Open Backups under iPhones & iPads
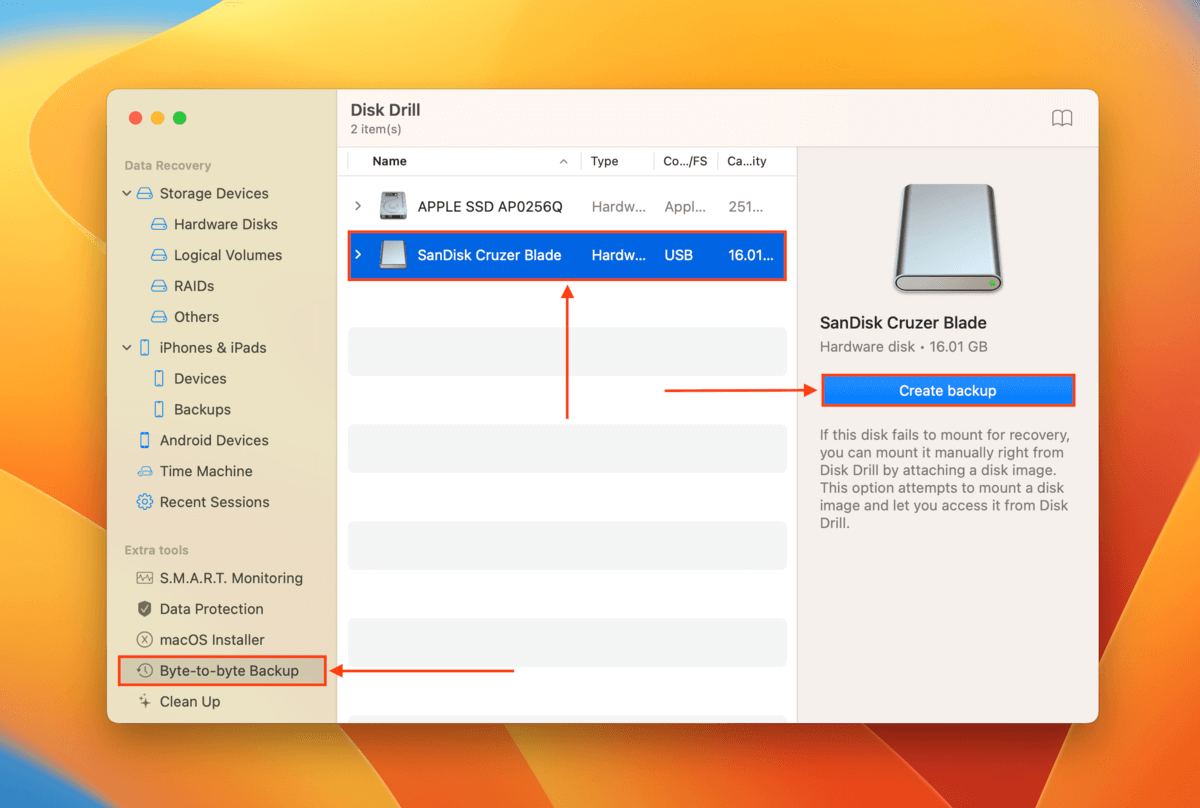1200x808 pixels. (202, 410)
